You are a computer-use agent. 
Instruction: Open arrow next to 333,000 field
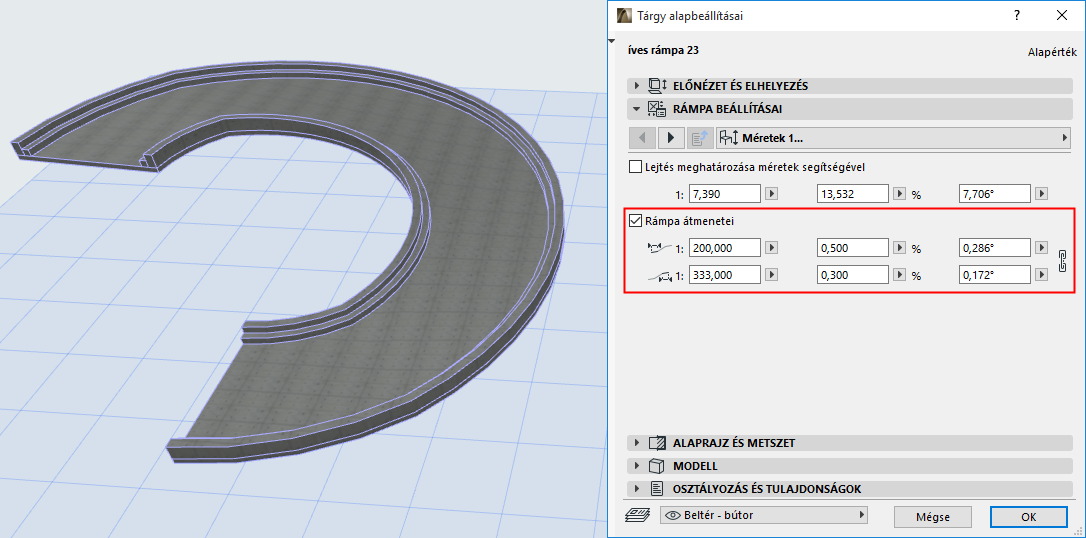click(771, 275)
